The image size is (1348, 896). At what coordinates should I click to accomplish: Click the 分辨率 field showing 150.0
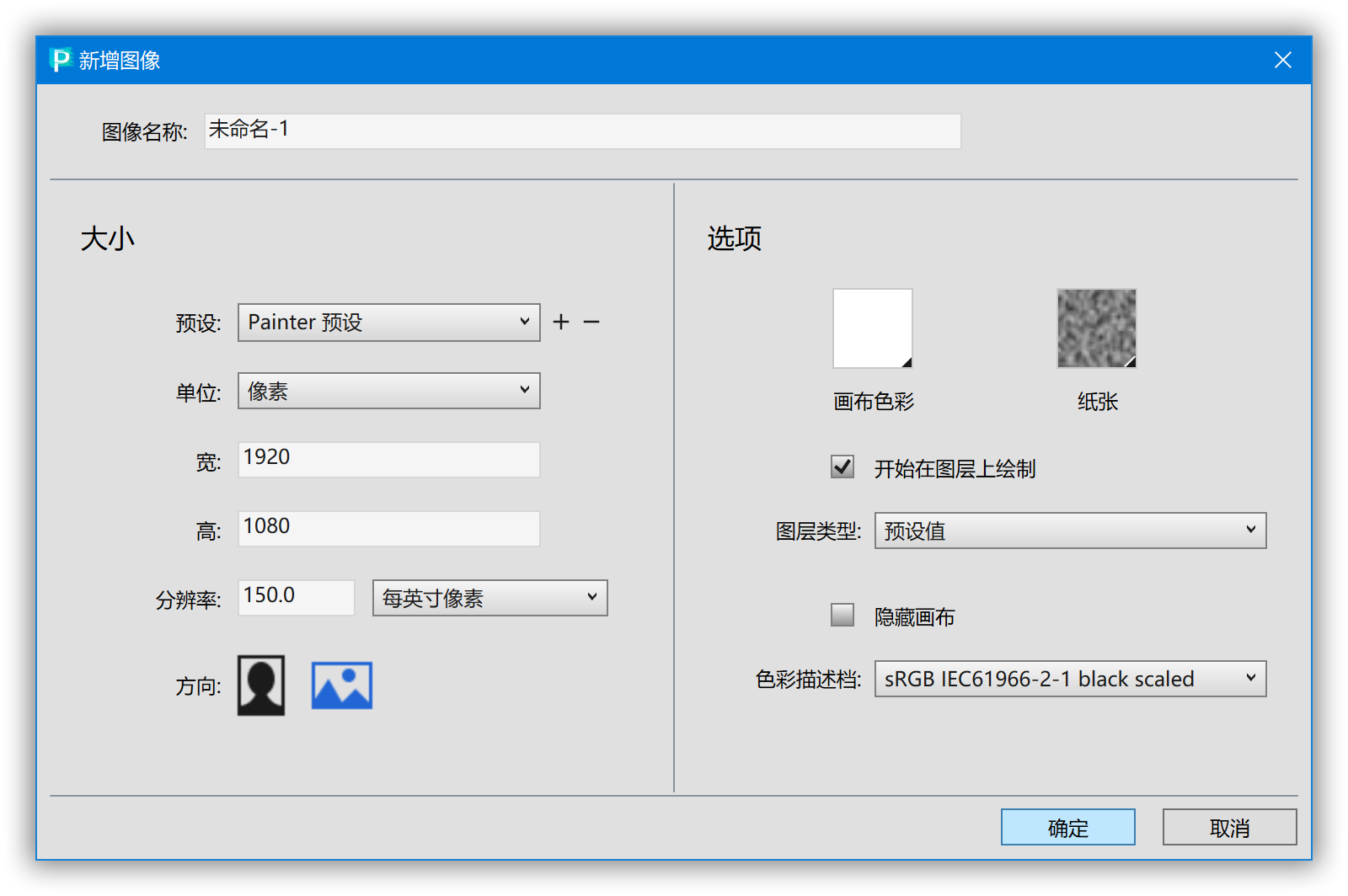pos(297,598)
